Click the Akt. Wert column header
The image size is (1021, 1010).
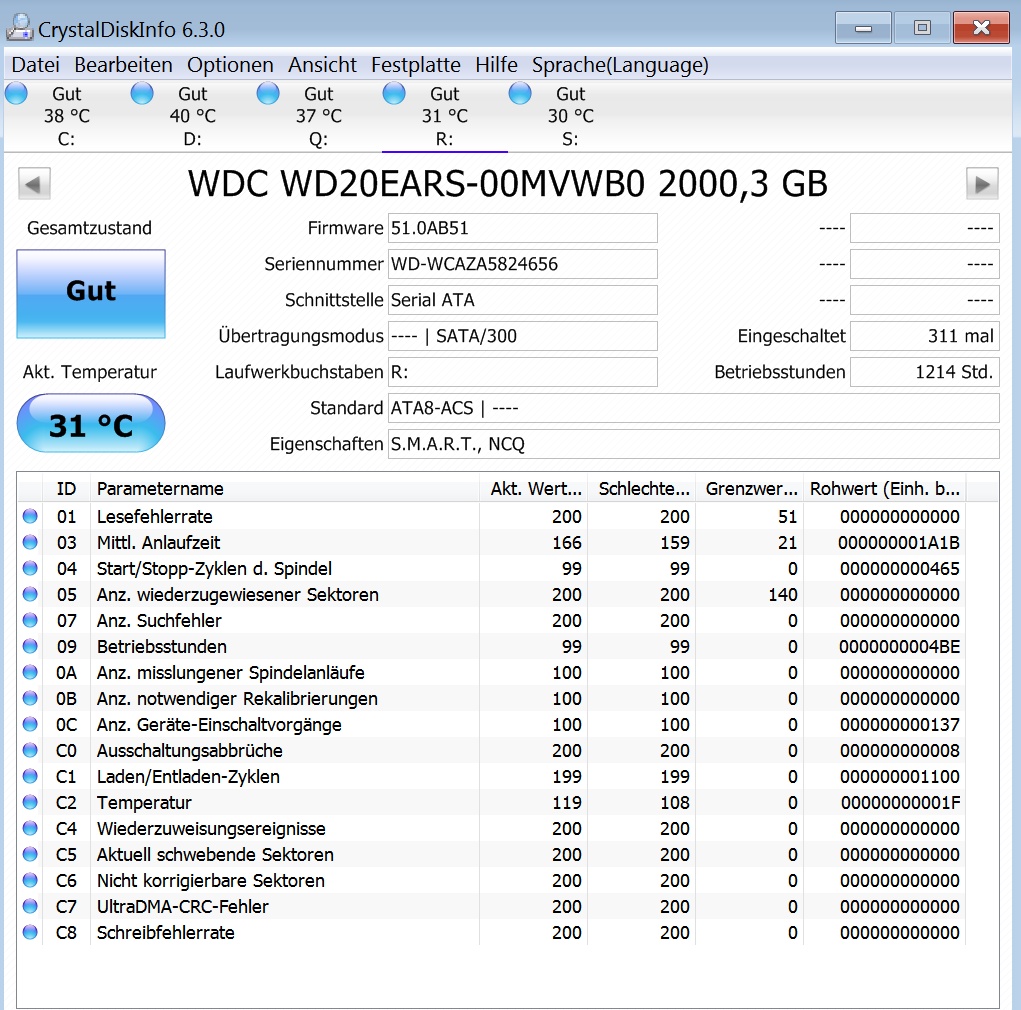534,488
